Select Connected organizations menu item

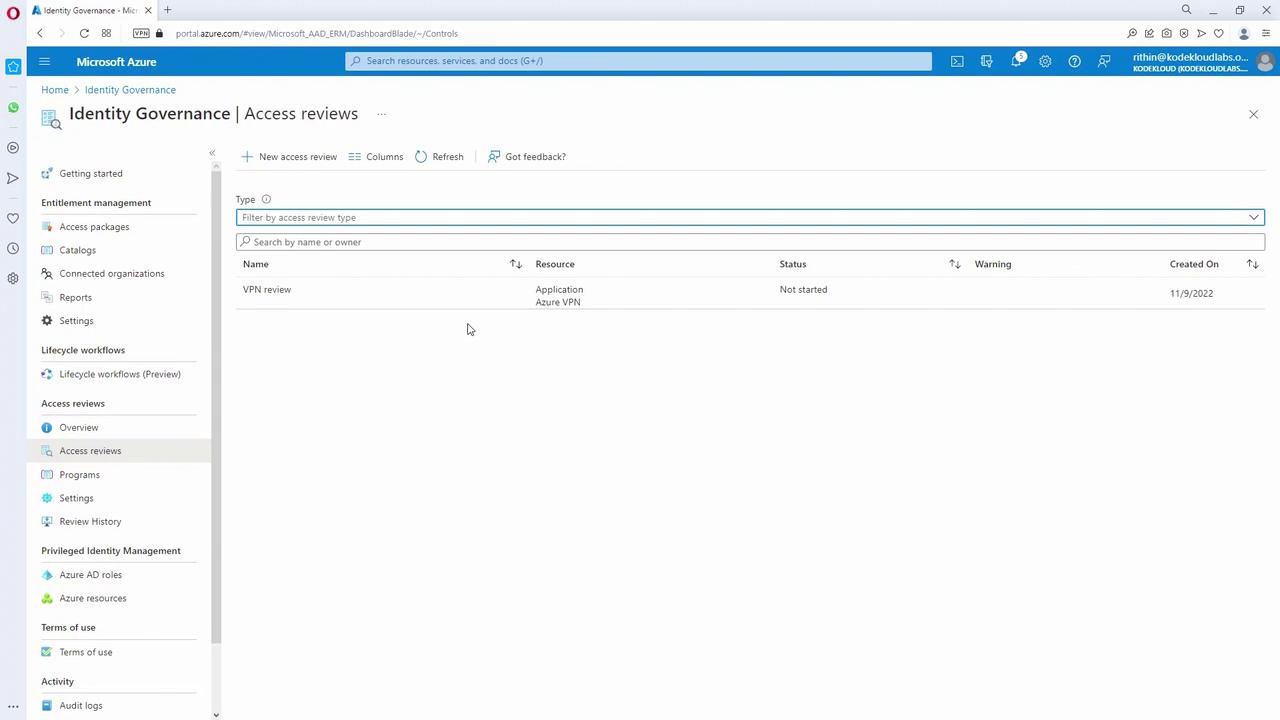112,274
